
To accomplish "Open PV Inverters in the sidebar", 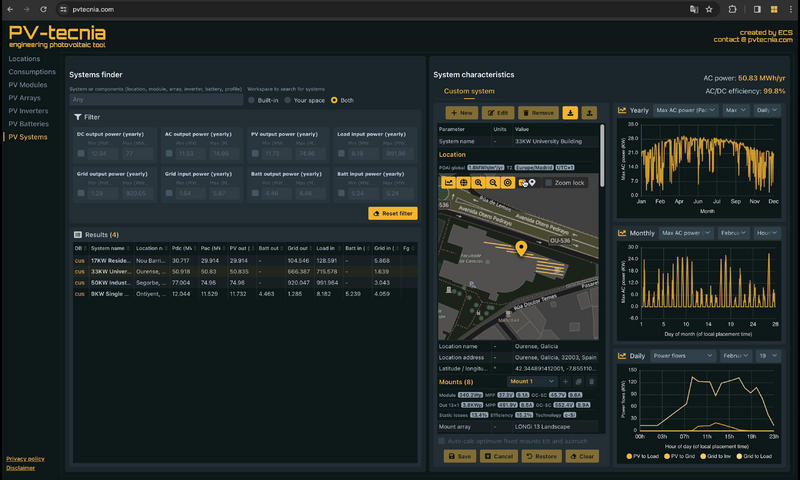I will coord(30,111).
